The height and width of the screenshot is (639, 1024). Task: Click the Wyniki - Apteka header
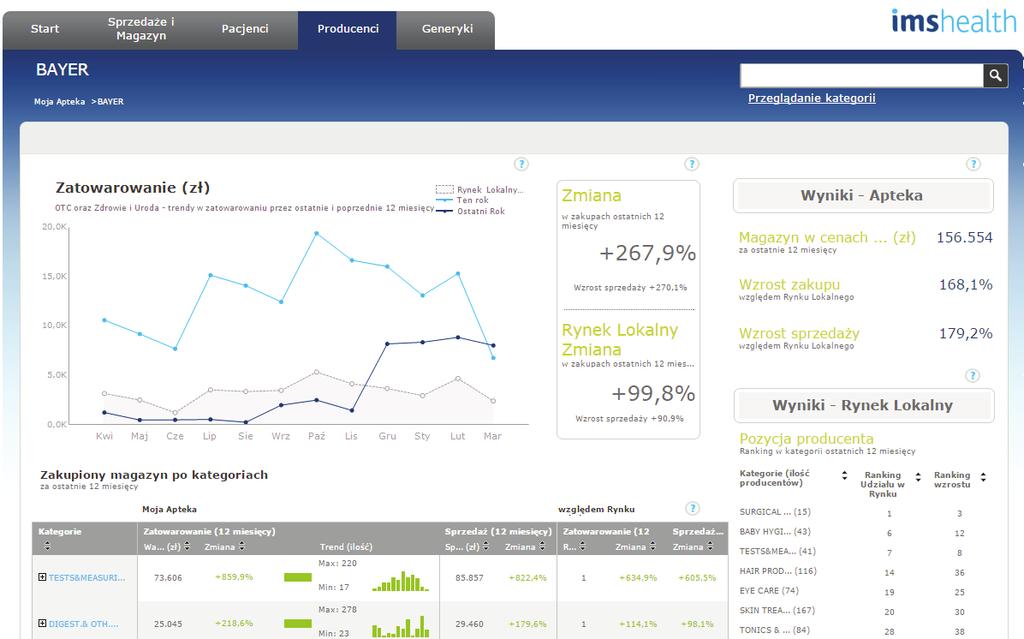click(863, 195)
